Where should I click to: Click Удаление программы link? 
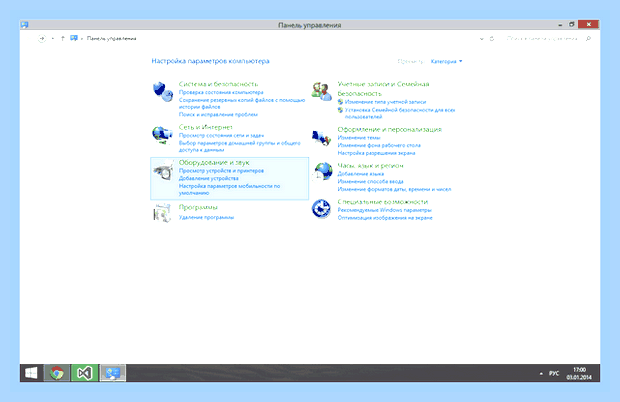206,217
